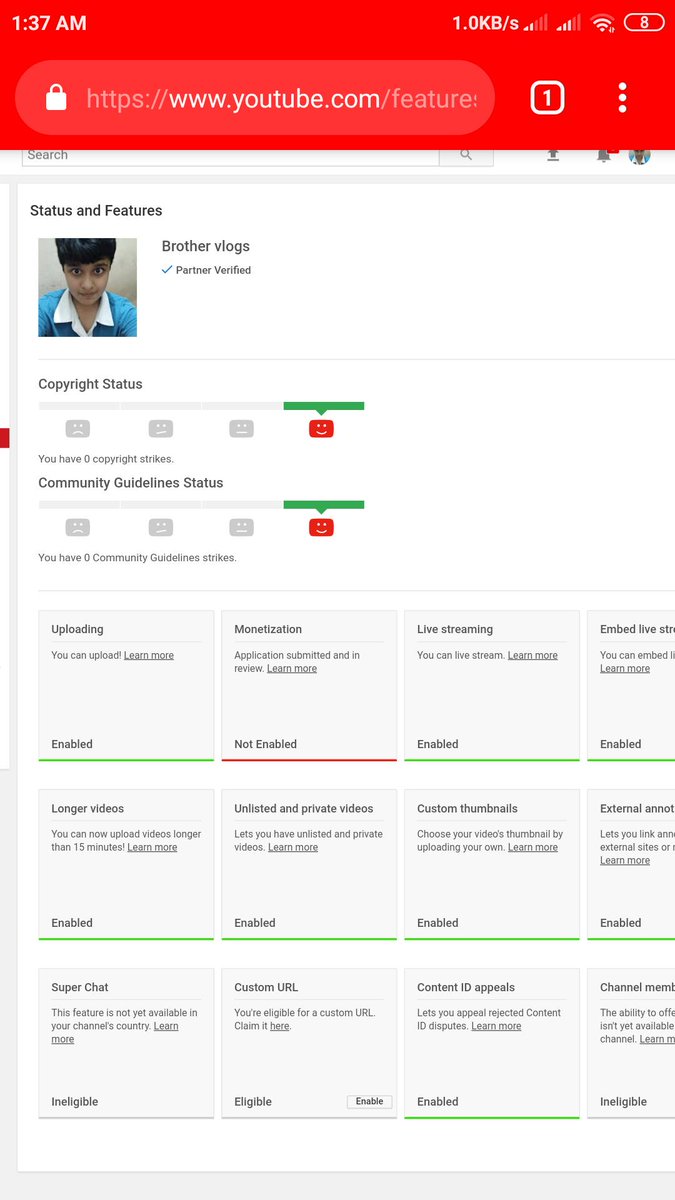The width and height of the screenshot is (675, 1200).
Task: Click the Status and Features heading
Action: pyautogui.click(x=96, y=210)
